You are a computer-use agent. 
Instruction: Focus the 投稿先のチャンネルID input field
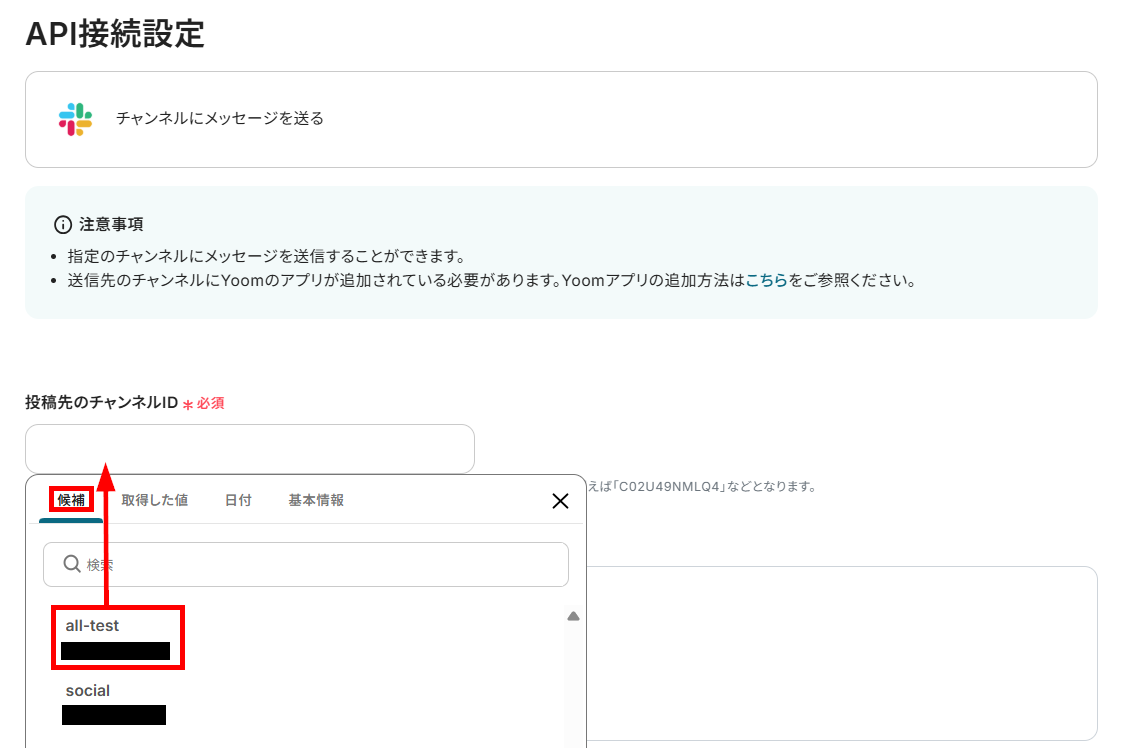[x=250, y=449]
